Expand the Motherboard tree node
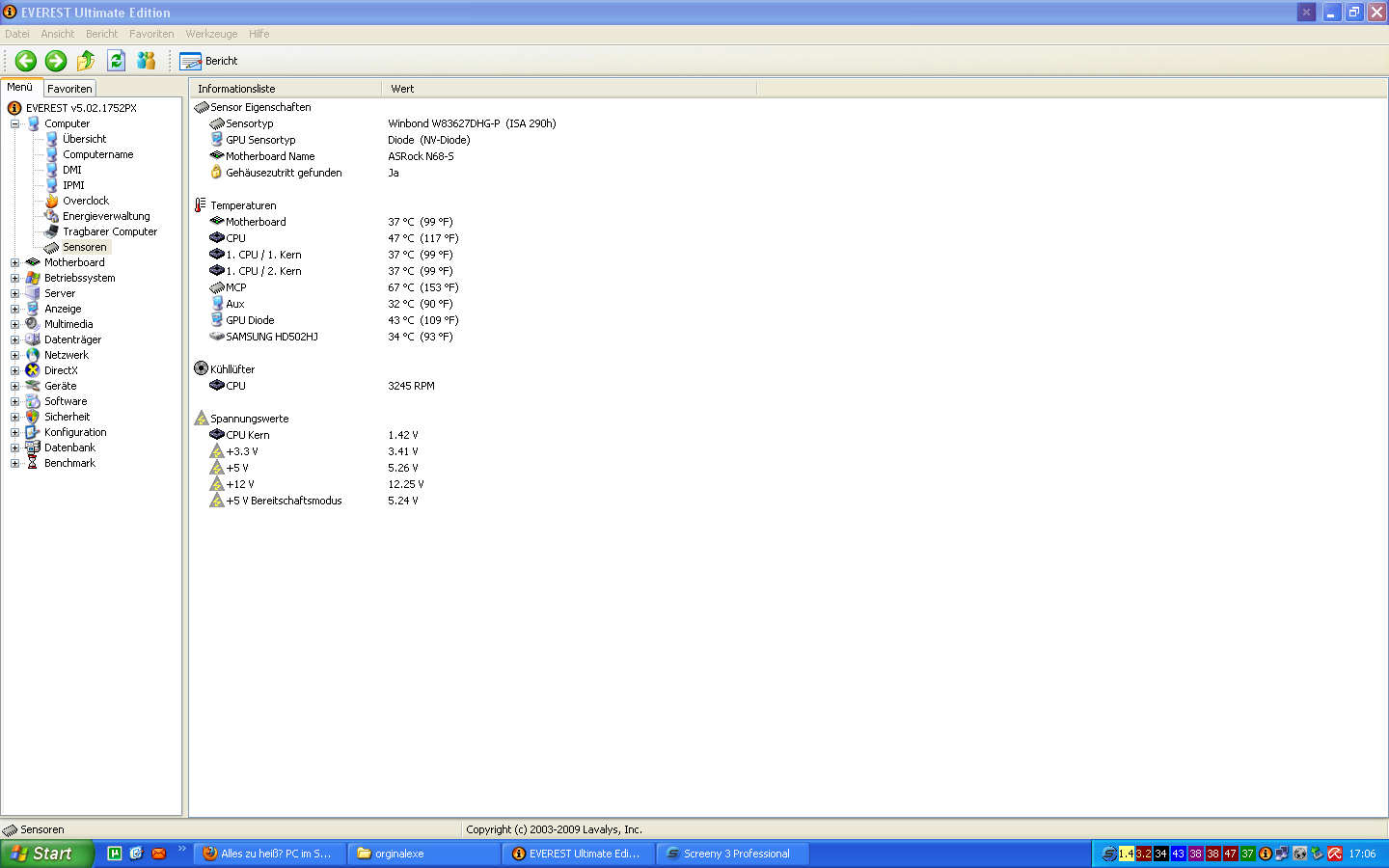The image size is (1389, 868). [14, 262]
